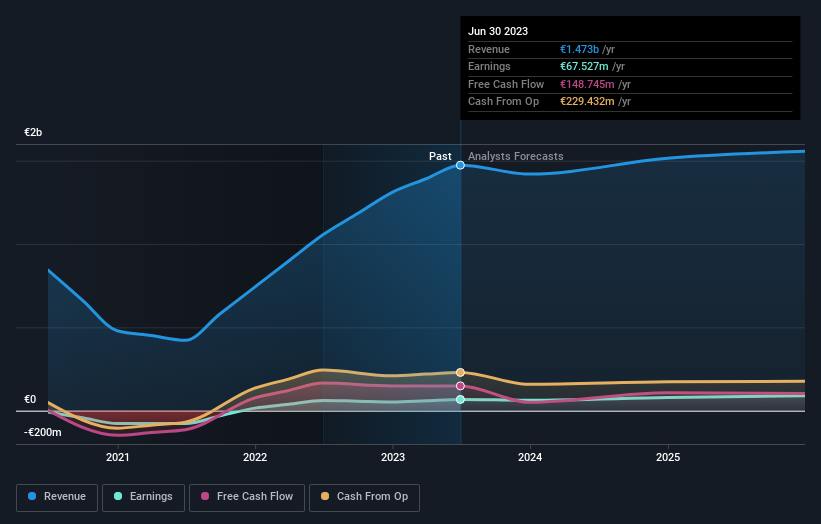Click the -€200m y-axis label
The height and width of the screenshot is (524, 821).
pyautogui.click(x=42, y=432)
